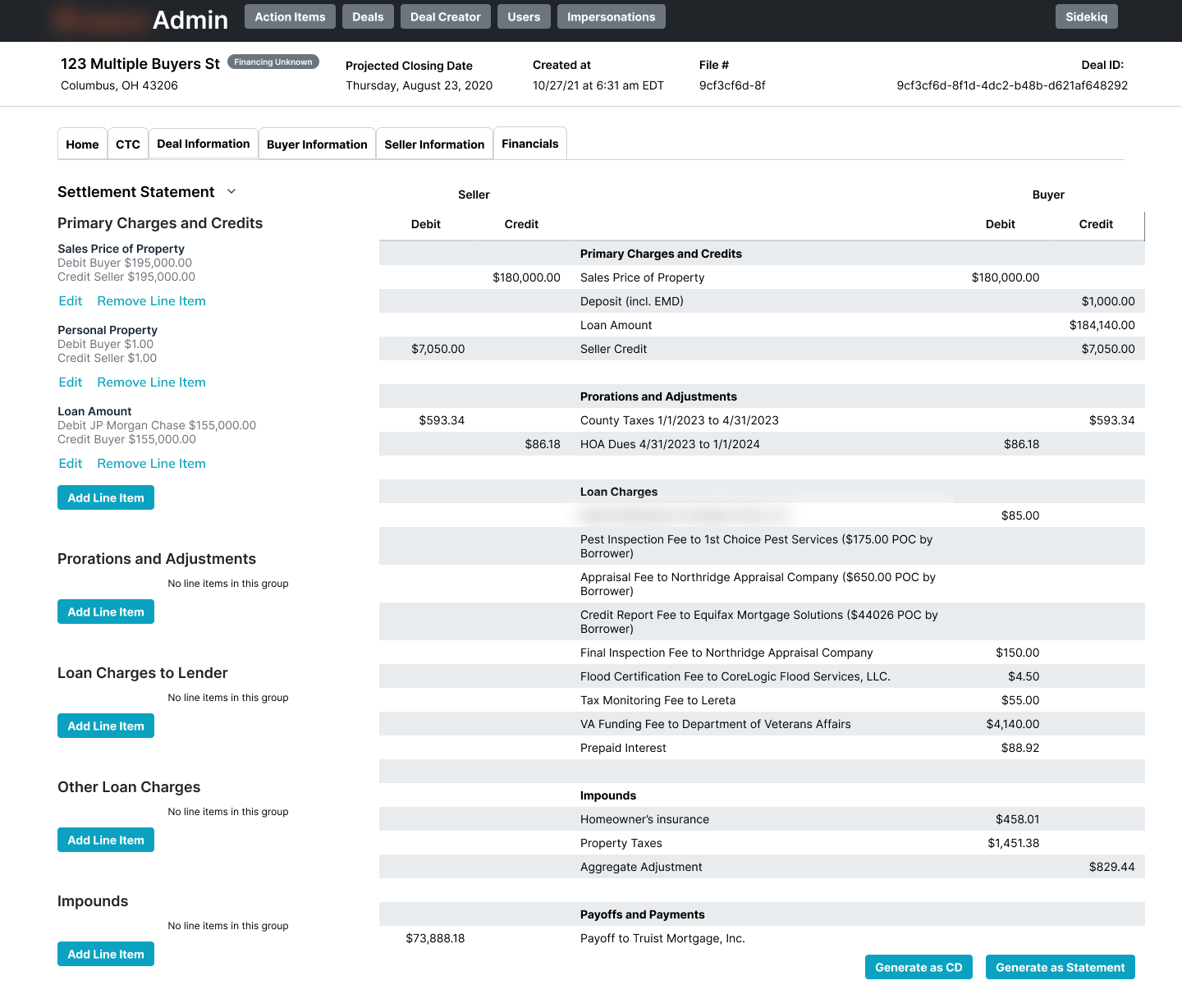Viewport: 1182px width, 1008px height.
Task: Click the Prepaid Interest row
Action: pos(762,748)
